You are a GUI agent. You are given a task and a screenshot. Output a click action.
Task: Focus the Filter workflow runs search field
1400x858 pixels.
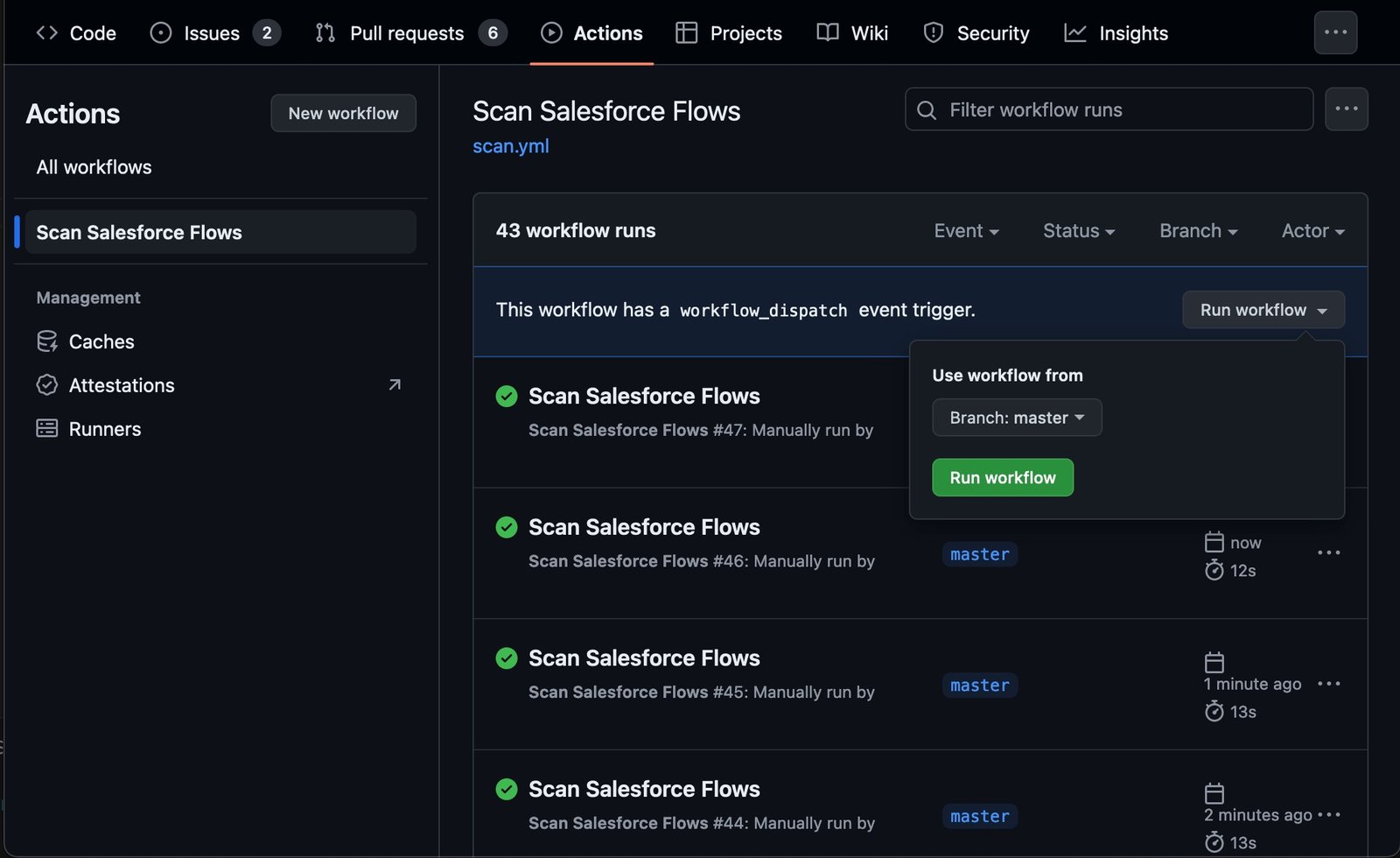point(1109,109)
